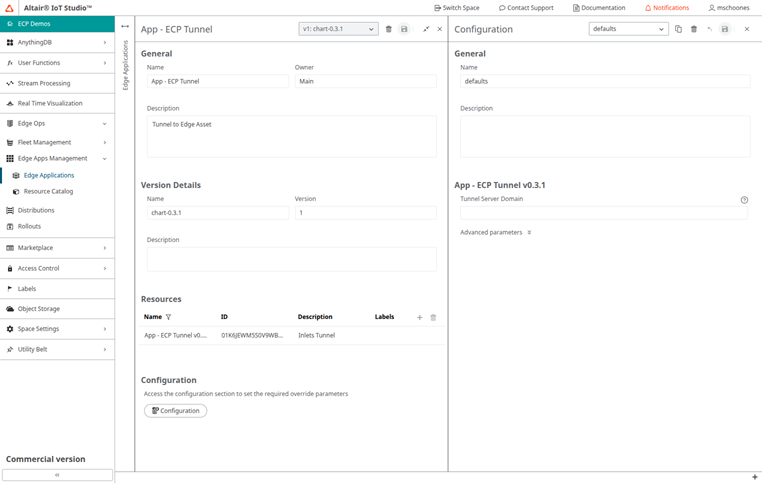762x483 pixels.
Task: Collapse the left sidebar with chevron button
Action: 57,475
